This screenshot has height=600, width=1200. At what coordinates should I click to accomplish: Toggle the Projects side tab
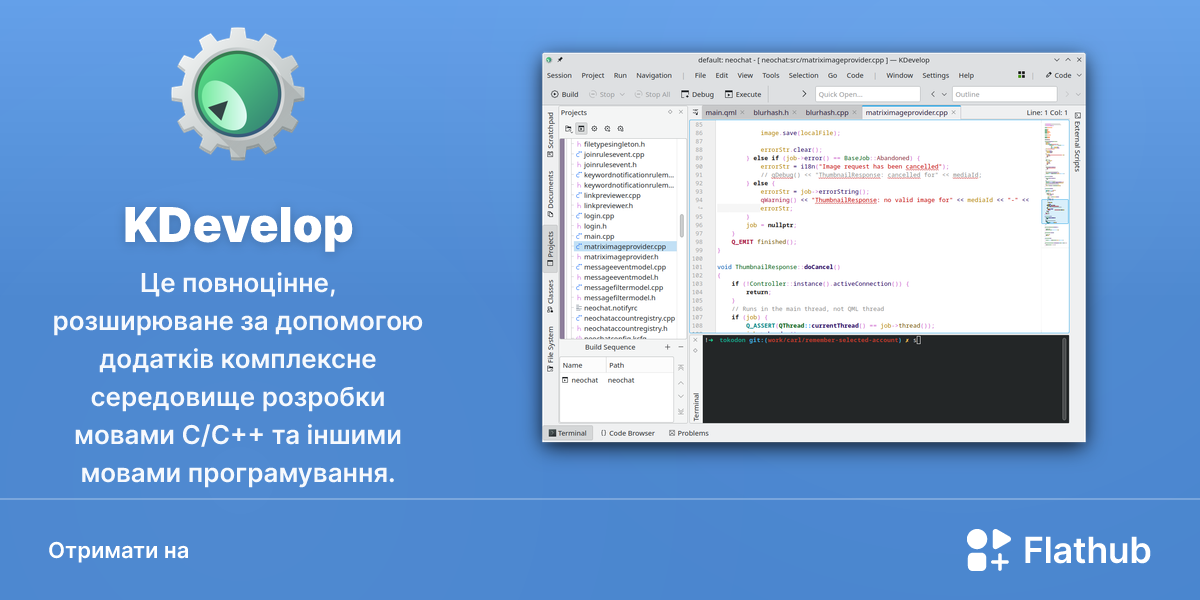tap(549, 250)
